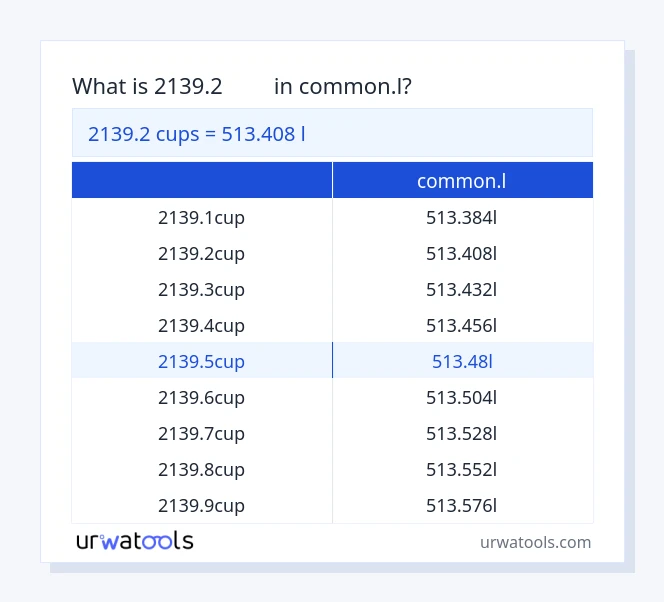Select the highlighted 2139.5cup cell
The height and width of the screenshot is (602, 664).
pos(201,361)
